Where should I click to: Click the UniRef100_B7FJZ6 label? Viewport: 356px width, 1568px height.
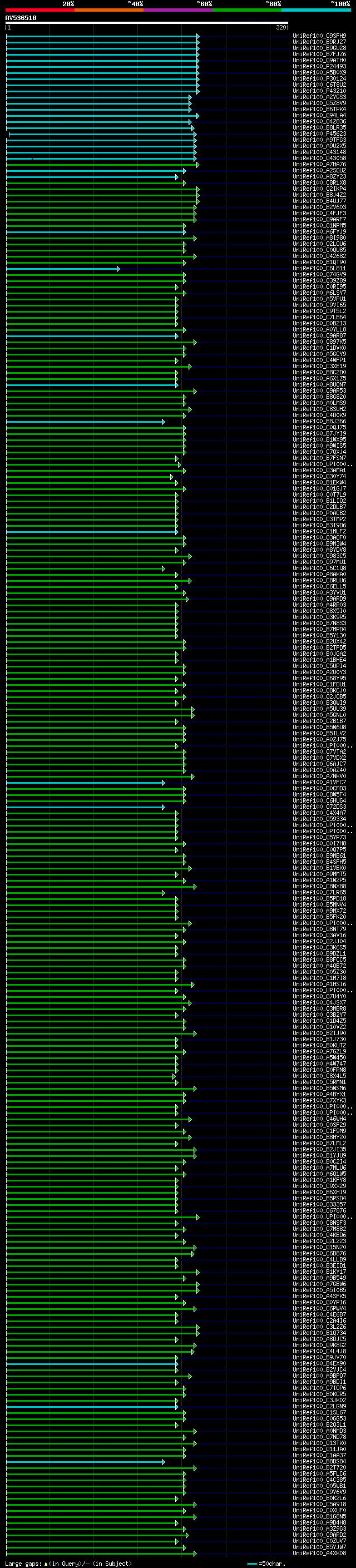(319, 54)
